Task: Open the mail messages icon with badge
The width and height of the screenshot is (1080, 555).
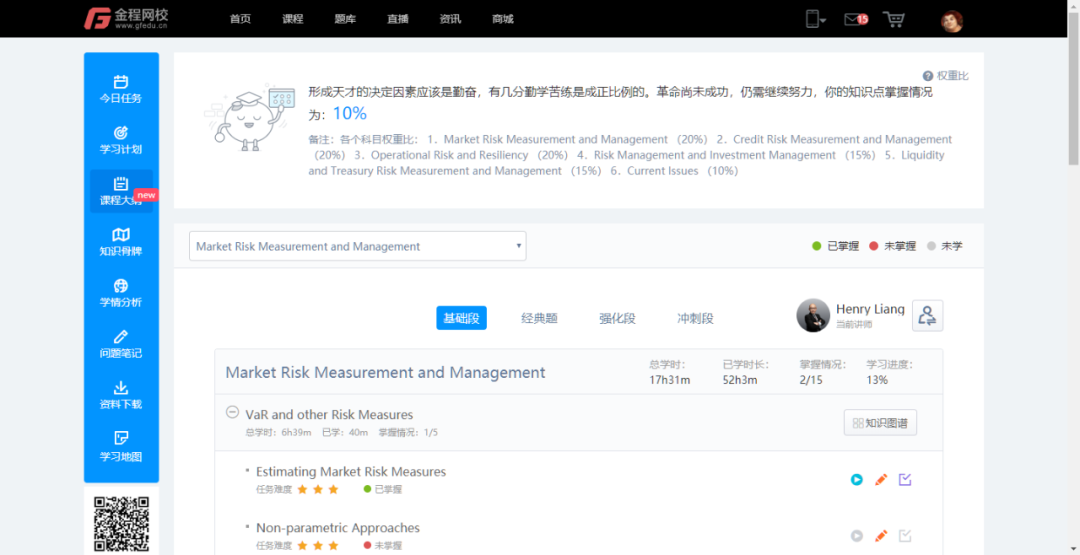Action: click(854, 19)
